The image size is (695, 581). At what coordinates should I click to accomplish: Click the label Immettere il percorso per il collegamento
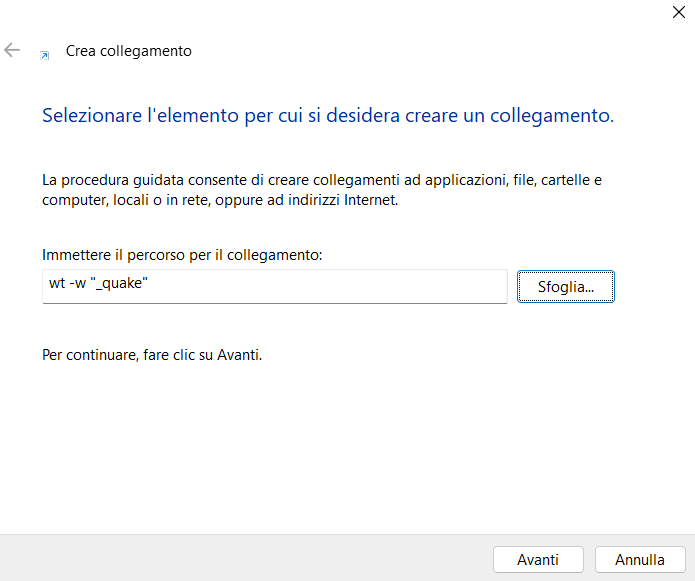[182, 255]
